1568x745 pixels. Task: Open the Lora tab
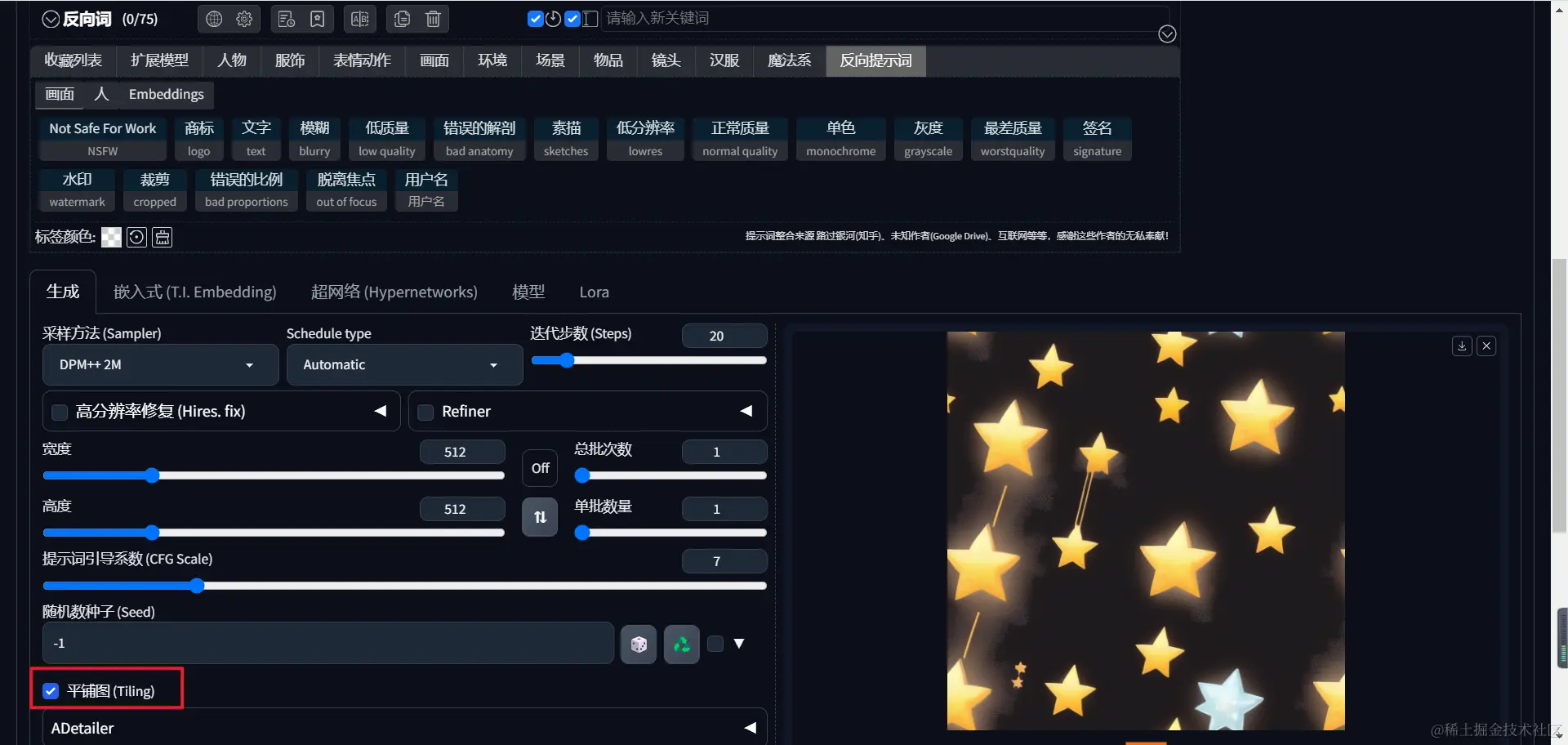595,292
